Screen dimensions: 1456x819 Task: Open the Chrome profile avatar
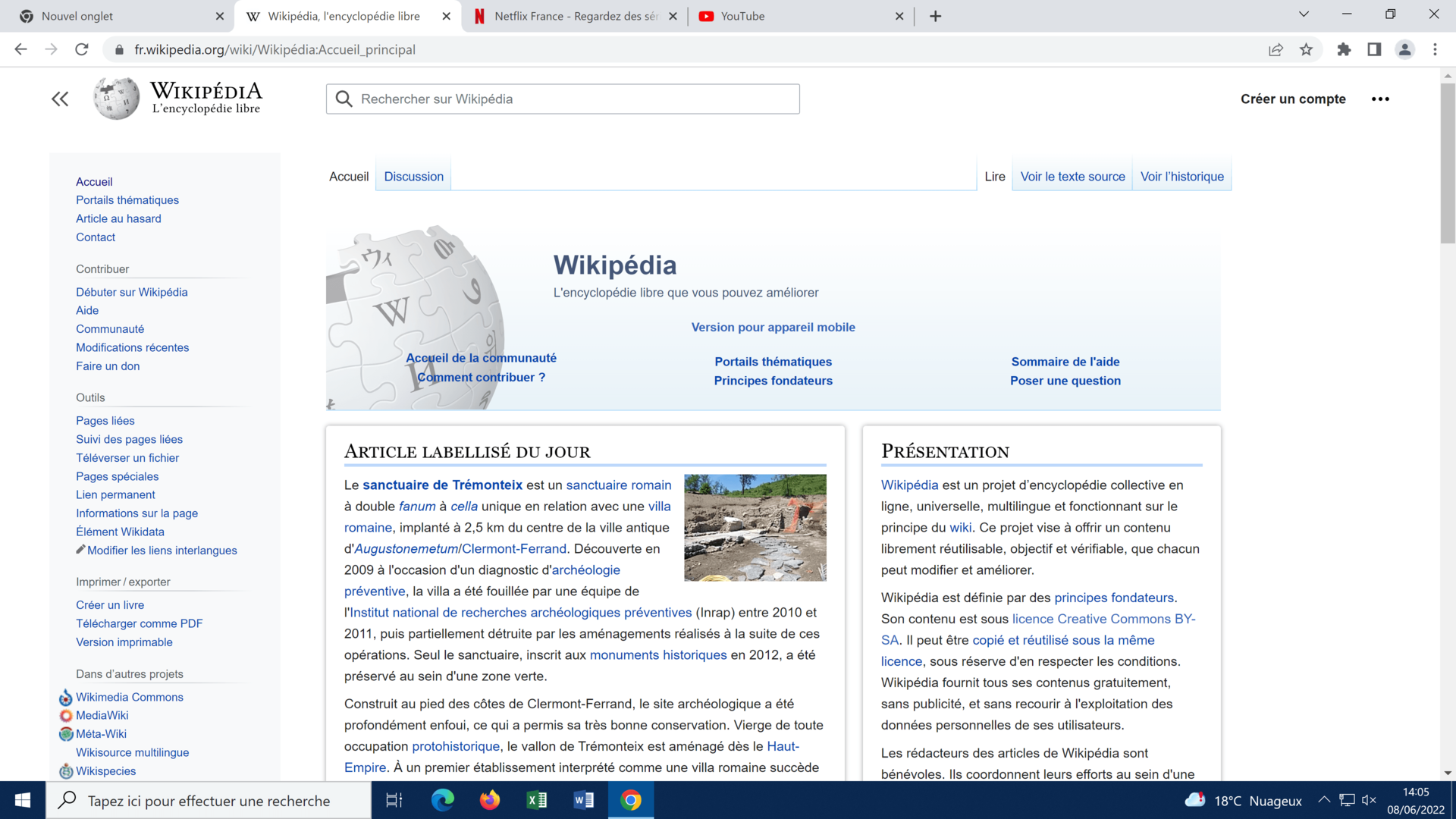coord(1404,49)
